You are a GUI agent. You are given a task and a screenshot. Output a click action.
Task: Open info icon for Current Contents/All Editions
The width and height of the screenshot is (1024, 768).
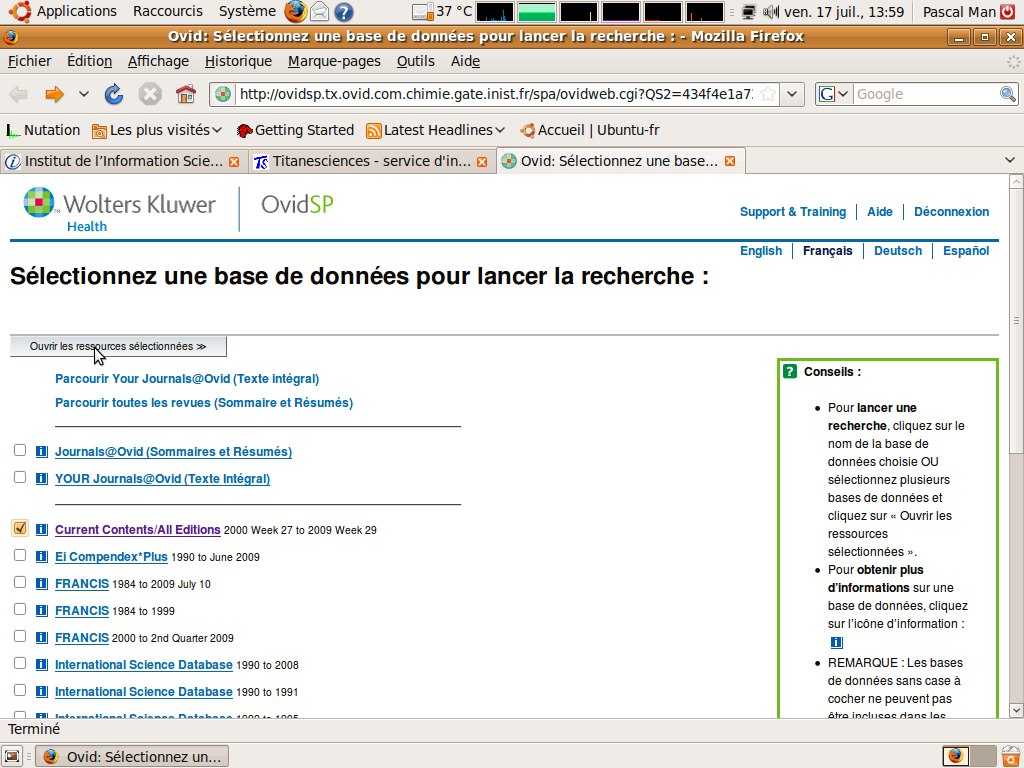[42, 529]
